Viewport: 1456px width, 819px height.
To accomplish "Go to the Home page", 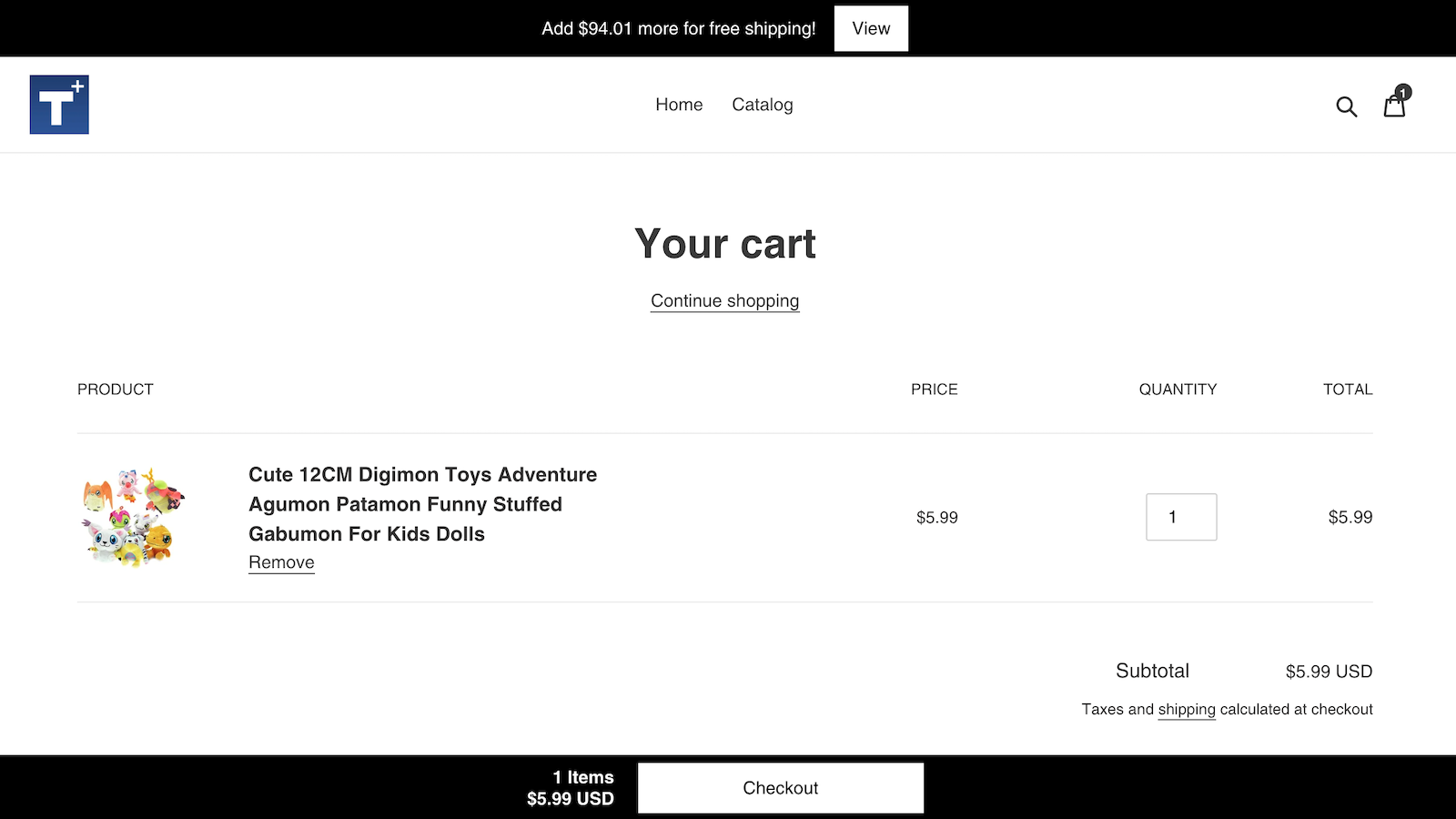I will [x=679, y=105].
